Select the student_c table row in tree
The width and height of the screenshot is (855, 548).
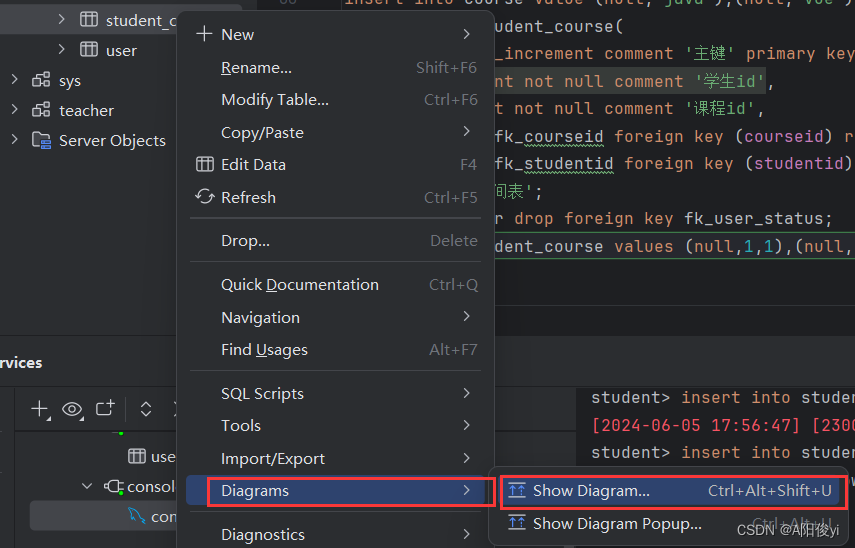click(90, 20)
